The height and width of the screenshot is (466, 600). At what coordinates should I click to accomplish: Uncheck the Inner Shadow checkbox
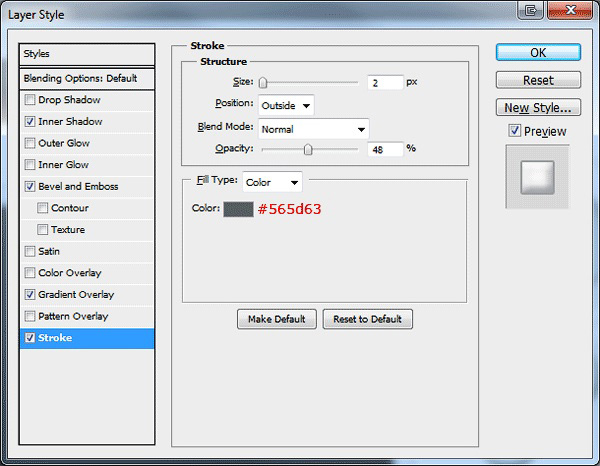(x=30, y=122)
